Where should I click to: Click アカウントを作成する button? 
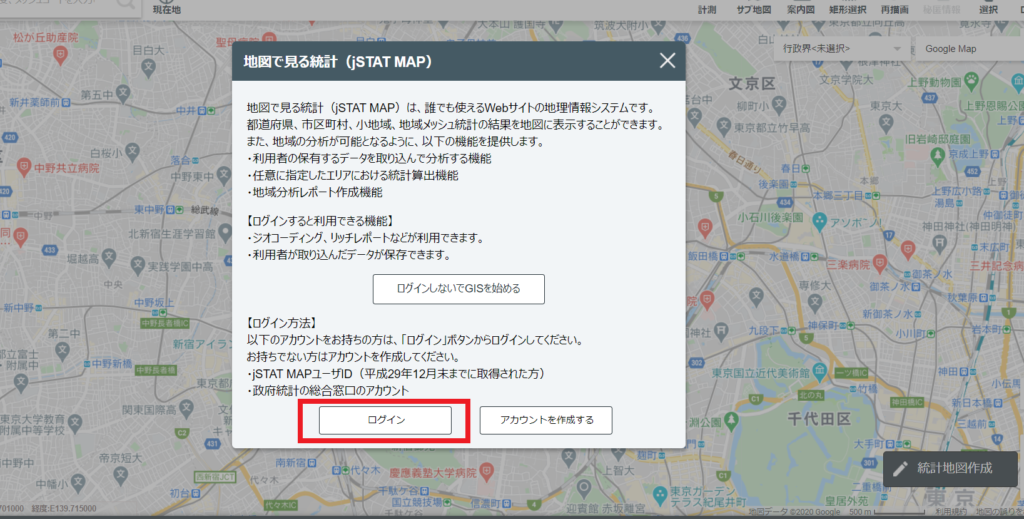pos(546,420)
